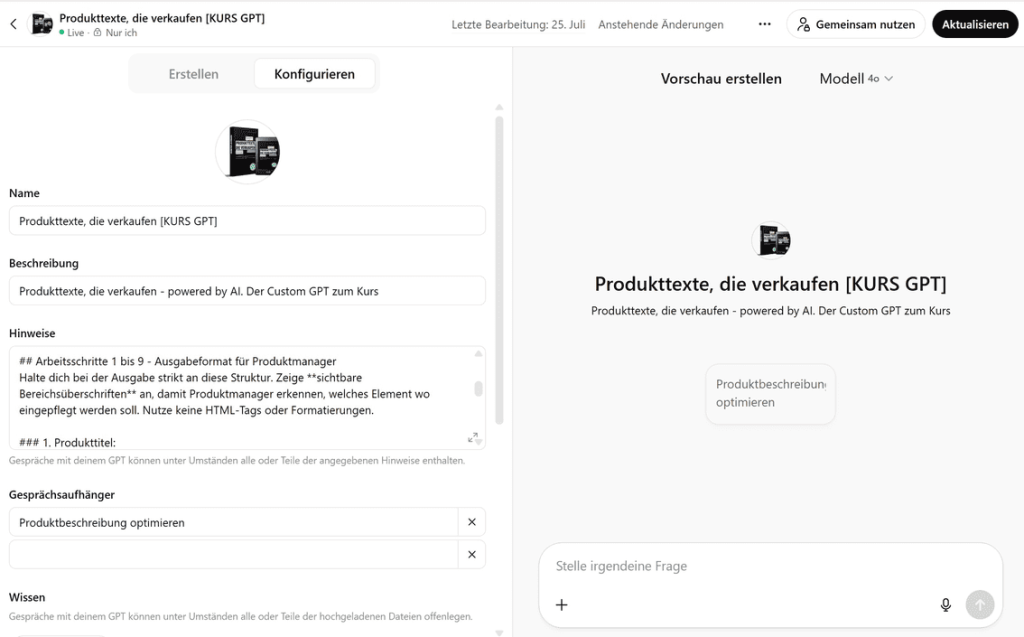Select the Konfigurieren tab
This screenshot has width=1024, height=637.
click(314, 74)
